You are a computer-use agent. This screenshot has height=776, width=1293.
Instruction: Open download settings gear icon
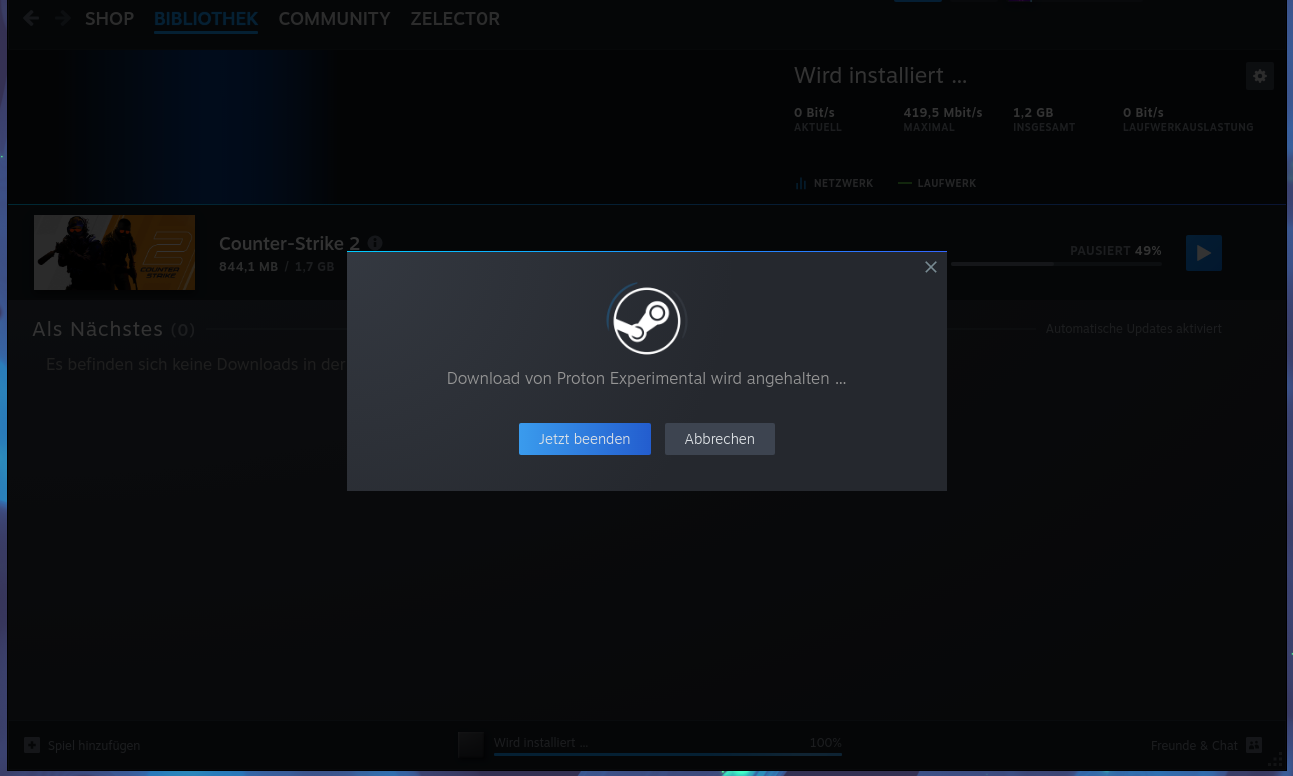1259,76
